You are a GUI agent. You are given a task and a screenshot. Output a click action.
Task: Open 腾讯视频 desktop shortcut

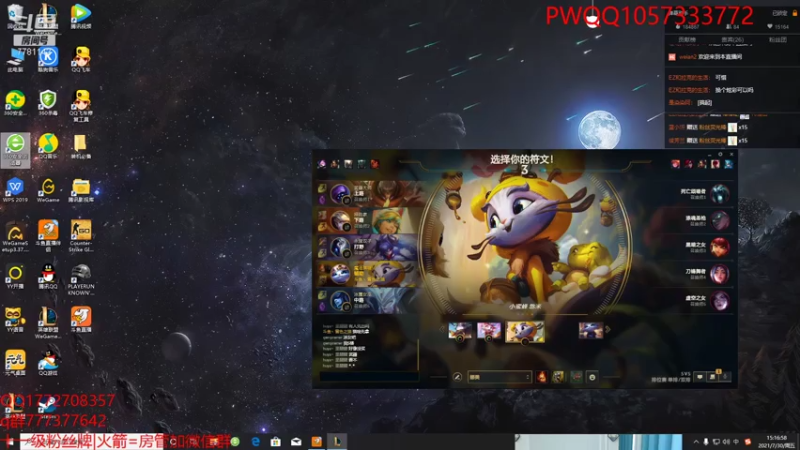tap(81, 16)
